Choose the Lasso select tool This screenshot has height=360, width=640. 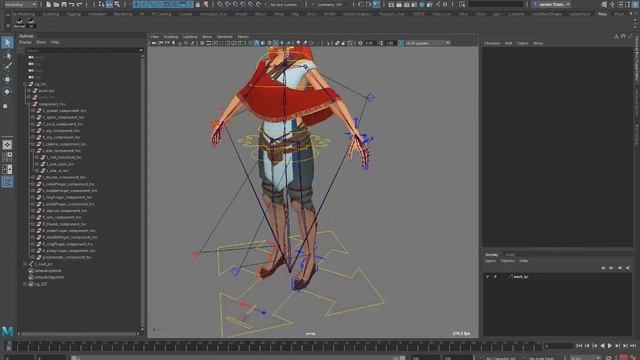pyautogui.click(x=7, y=56)
